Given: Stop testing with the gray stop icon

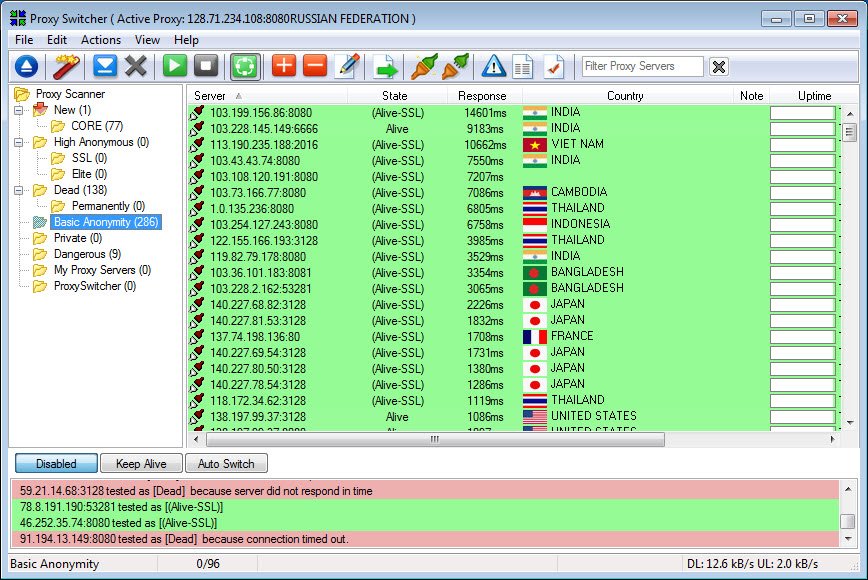Looking at the screenshot, I should coord(206,66).
